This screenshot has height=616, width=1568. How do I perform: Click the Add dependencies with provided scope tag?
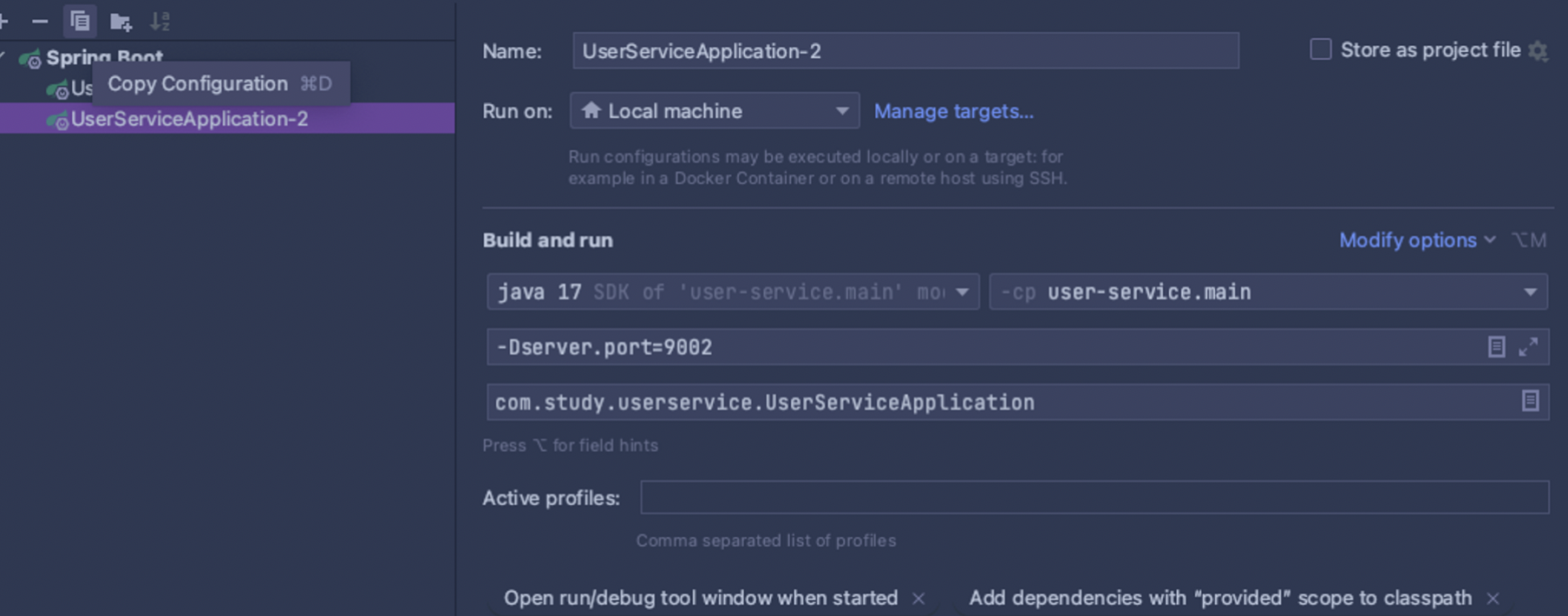(x=1220, y=599)
